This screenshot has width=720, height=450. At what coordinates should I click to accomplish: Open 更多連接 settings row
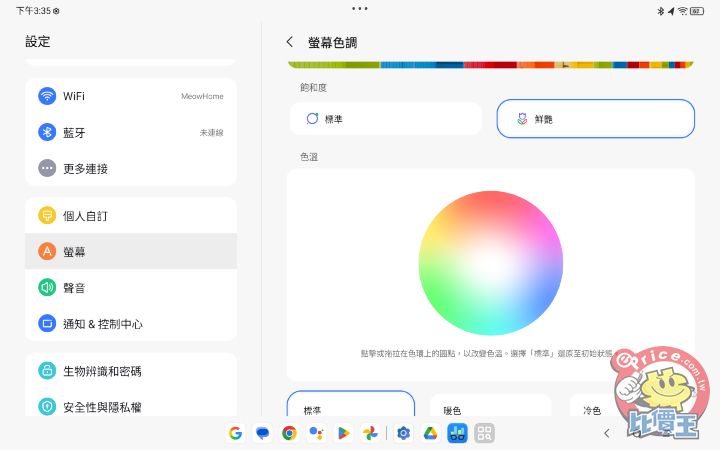pos(131,168)
